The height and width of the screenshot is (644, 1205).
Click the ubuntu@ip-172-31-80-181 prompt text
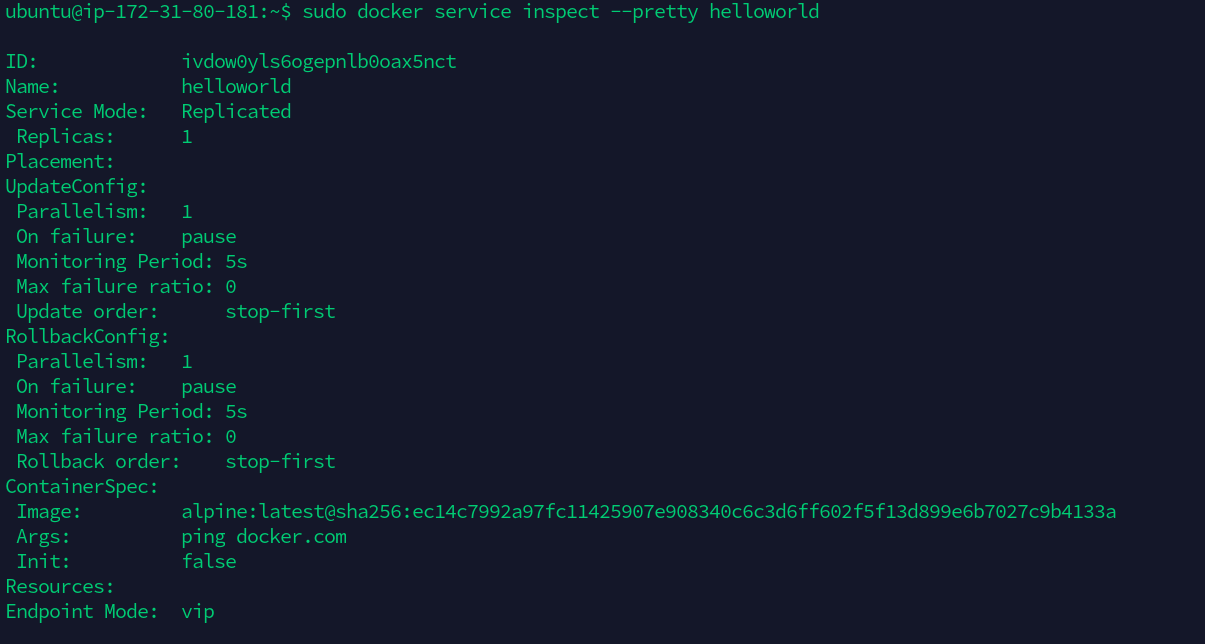point(137,12)
